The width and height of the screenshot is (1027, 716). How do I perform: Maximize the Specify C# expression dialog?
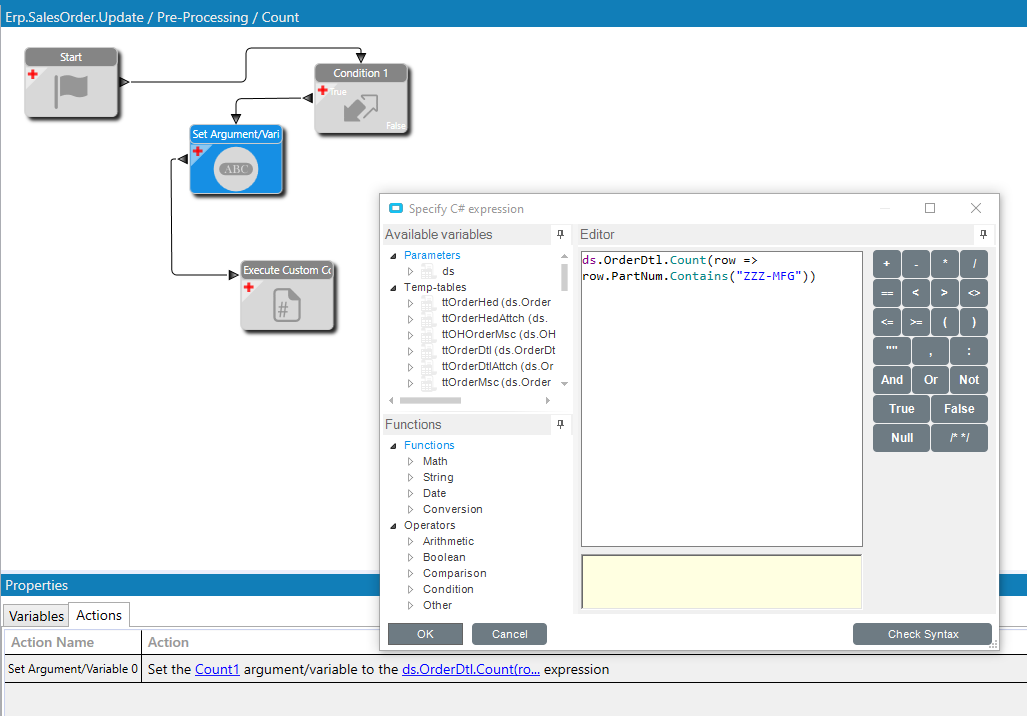[x=930, y=208]
